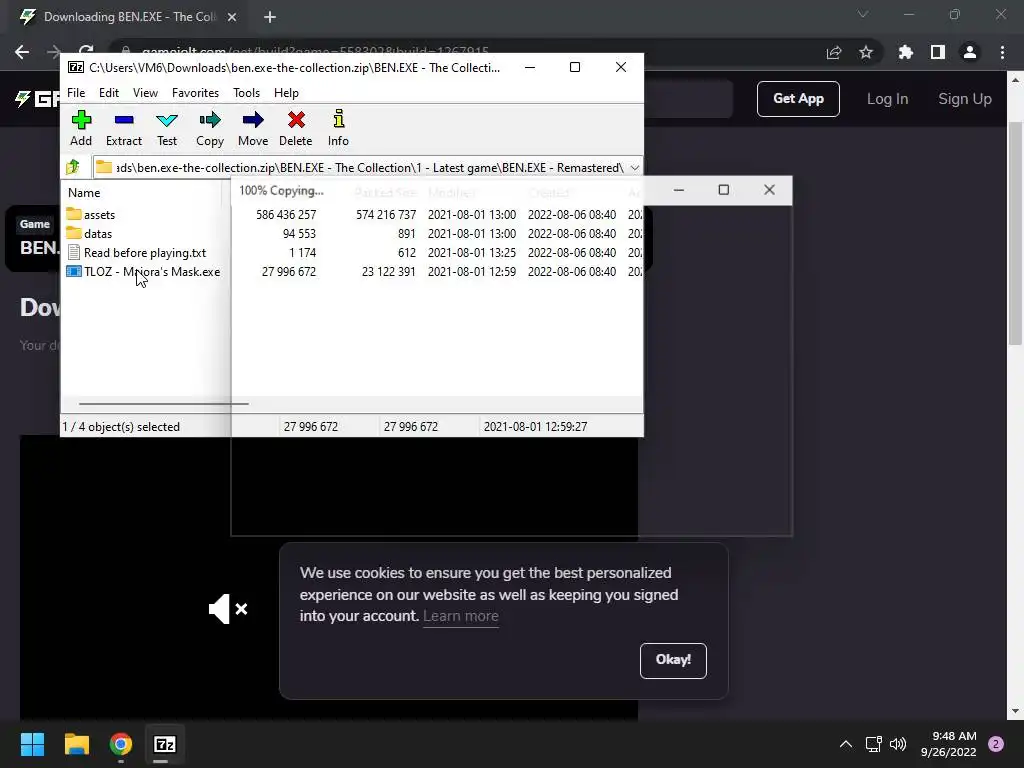1024x768 pixels.
Task: Open Chrome extensions puzzle icon
Action: coord(906,52)
